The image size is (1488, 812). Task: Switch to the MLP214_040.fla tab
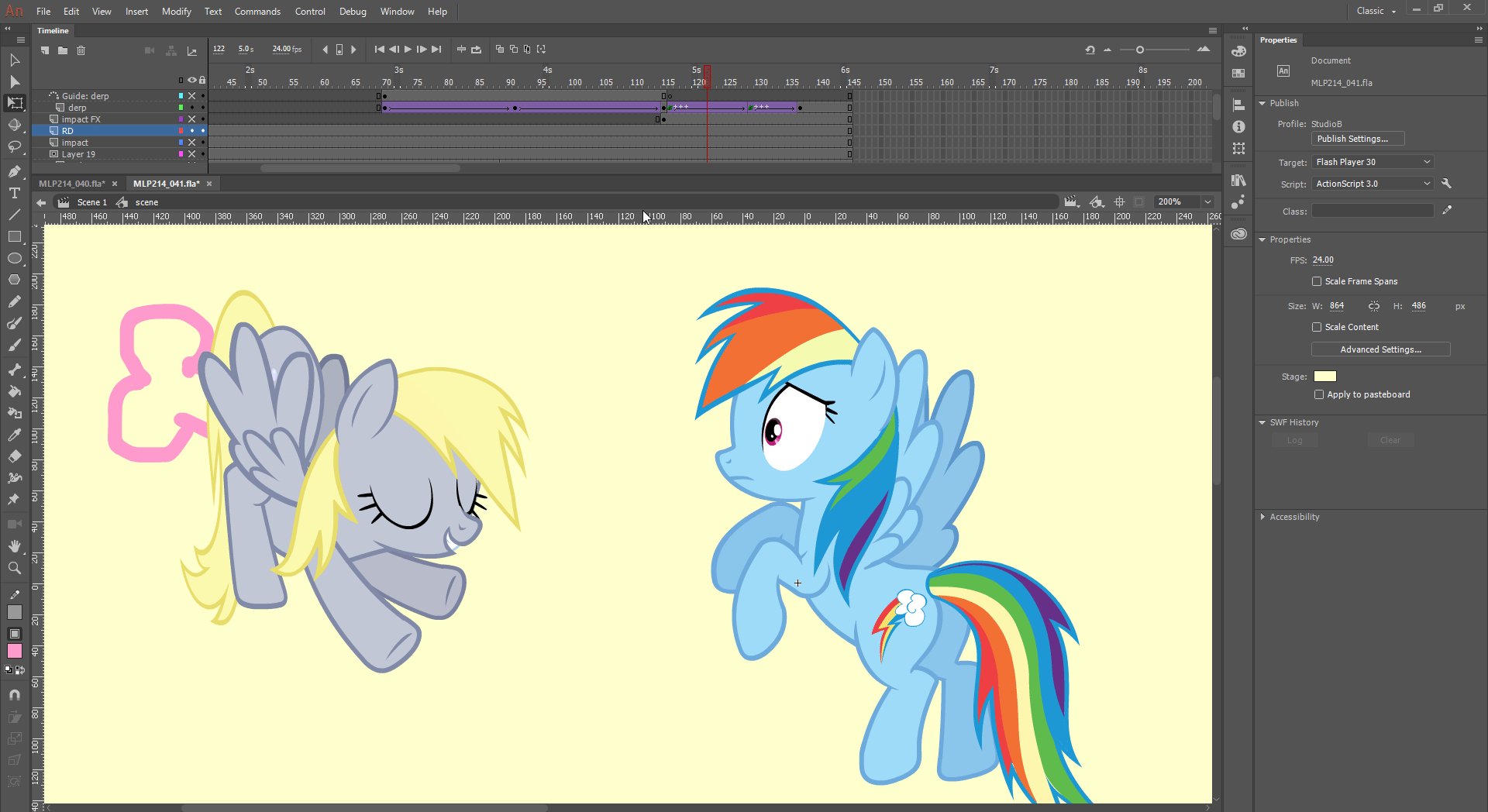[71, 184]
